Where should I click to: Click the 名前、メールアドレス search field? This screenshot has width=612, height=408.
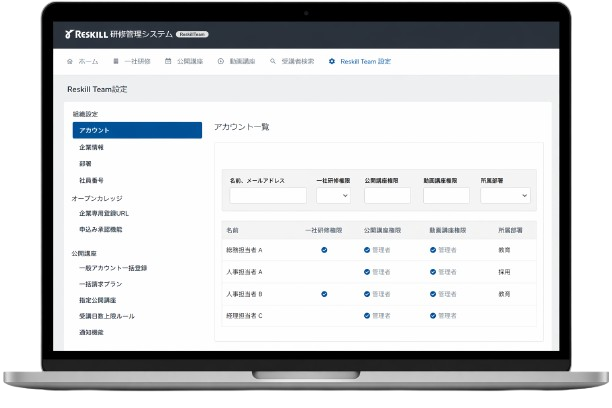click(x=267, y=196)
